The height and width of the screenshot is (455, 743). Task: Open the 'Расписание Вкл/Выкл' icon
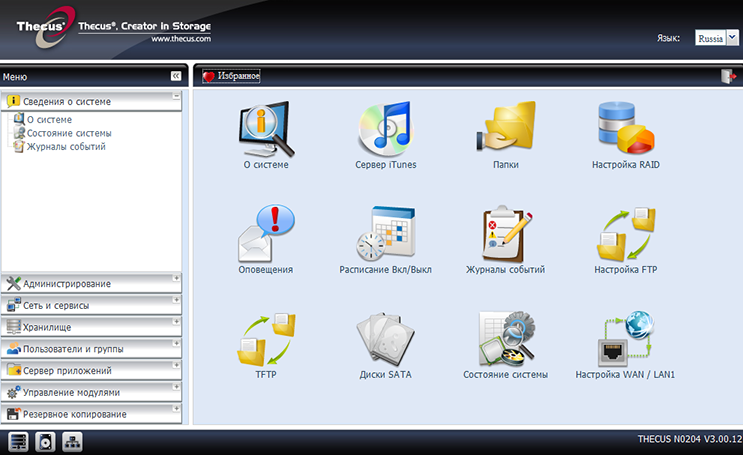(386, 233)
